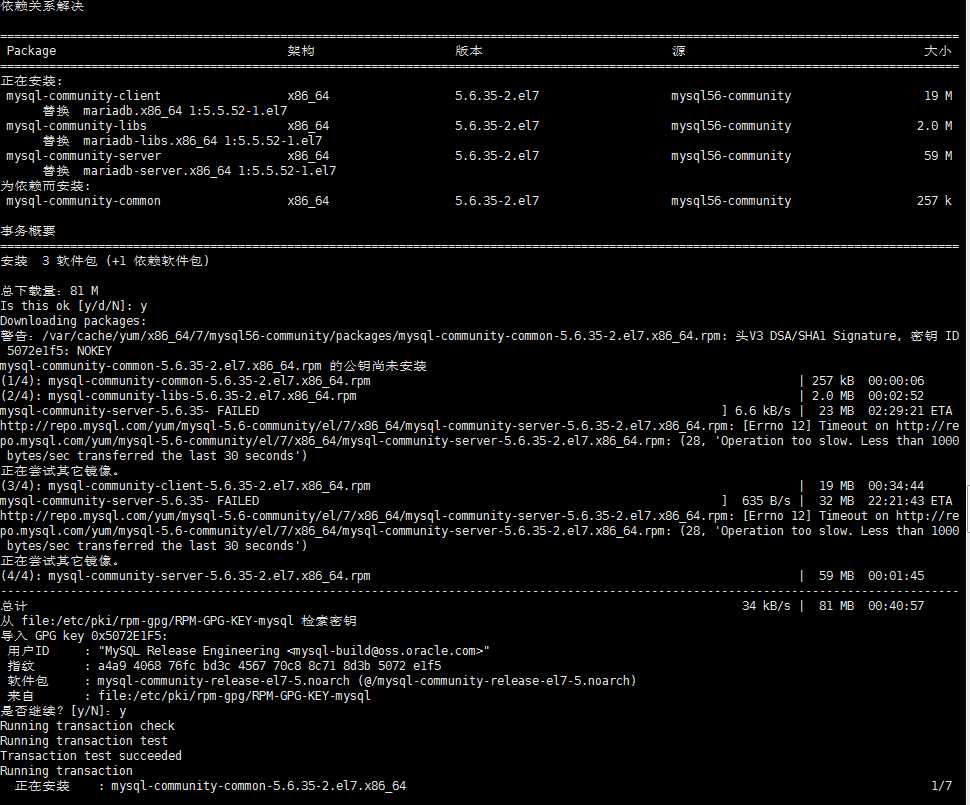
Task: Click the '00:40:57' total time
Action: point(896,606)
